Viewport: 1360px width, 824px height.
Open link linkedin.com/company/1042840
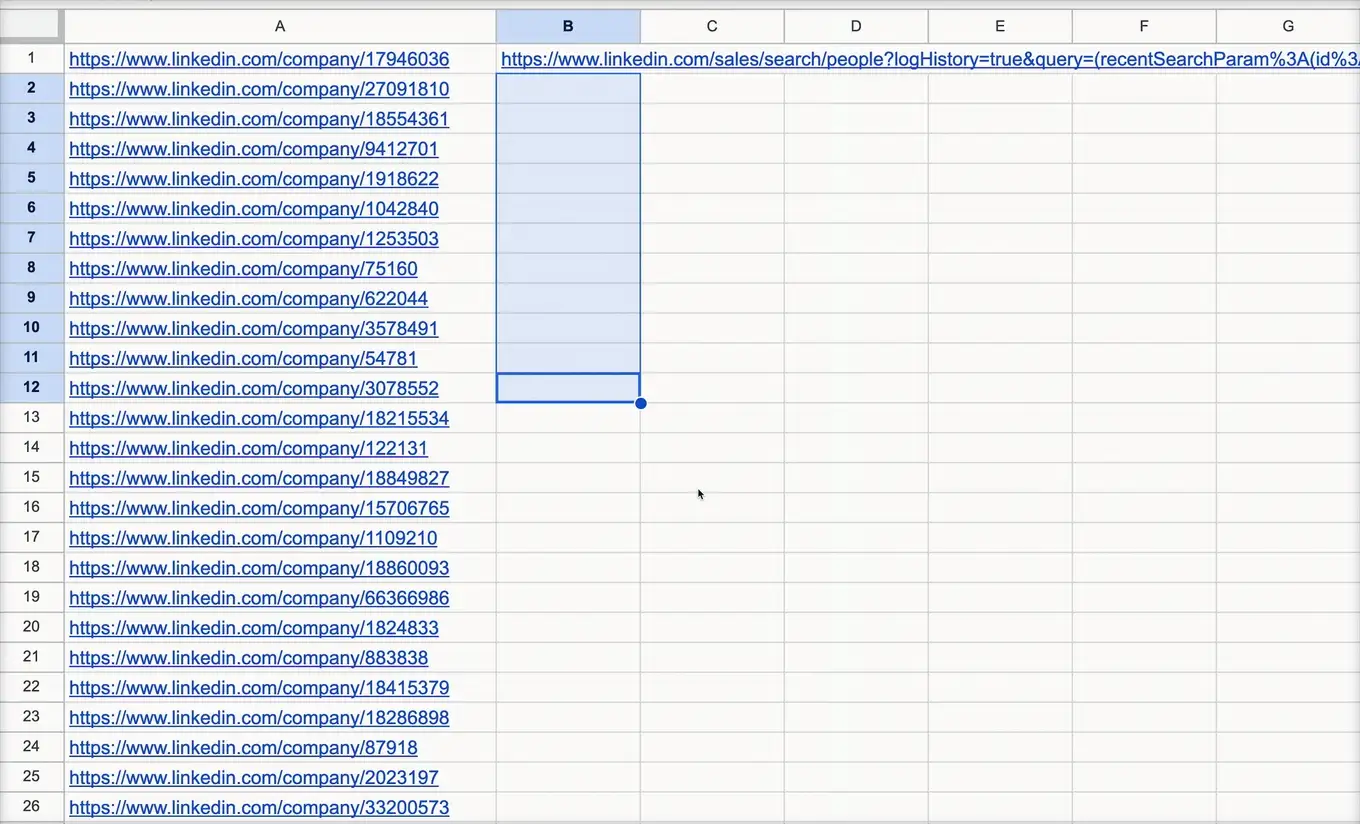click(254, 209)
